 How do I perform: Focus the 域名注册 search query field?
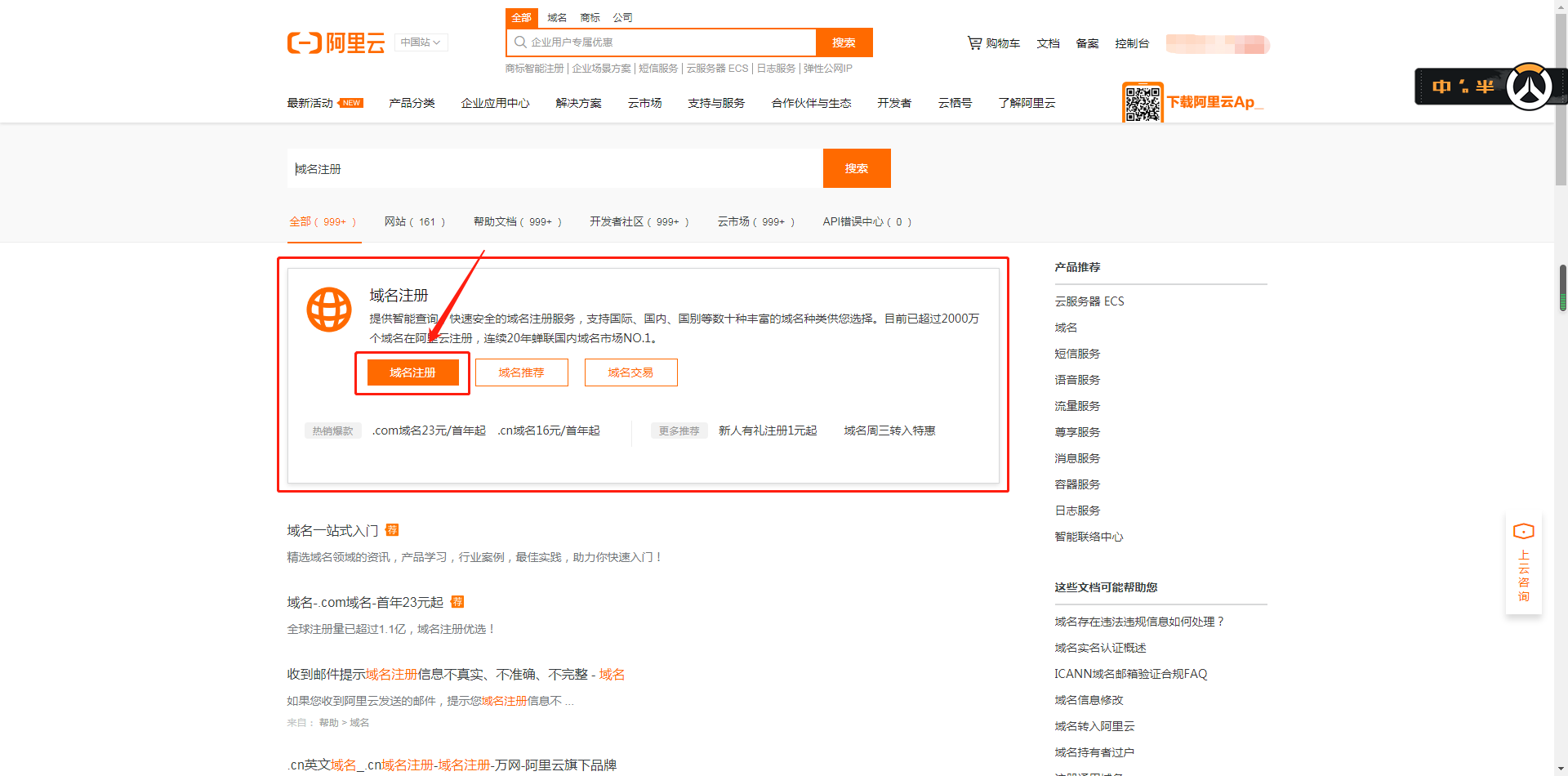[x=555, y=168]
